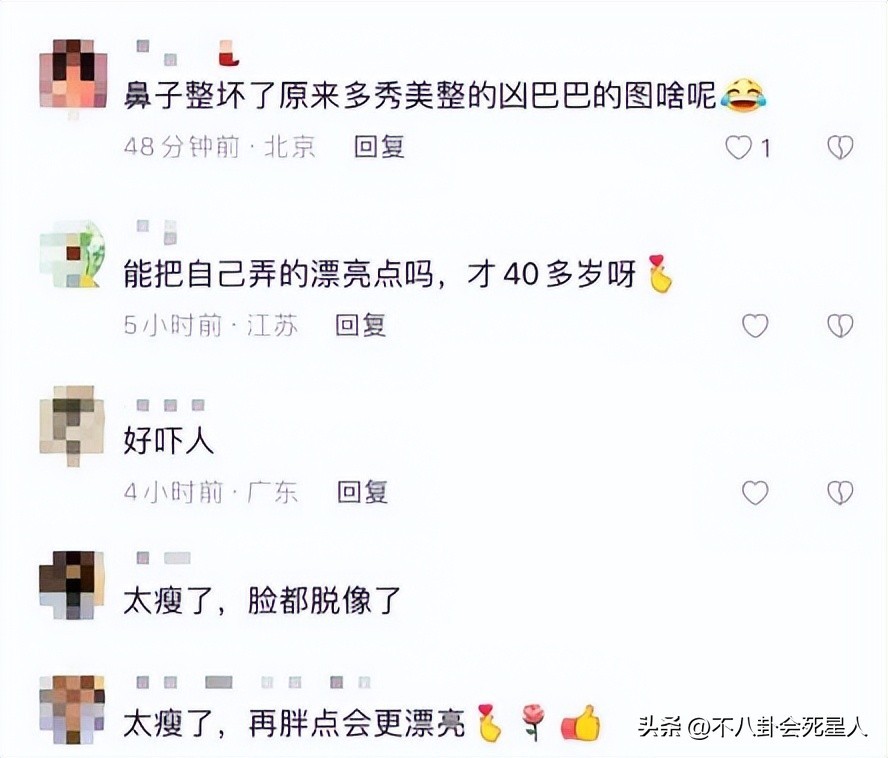The width and height of the screenshot is (888, 758).
Task: Open avatar of 脸都脱像了 commenter
Action: point(72,585)
